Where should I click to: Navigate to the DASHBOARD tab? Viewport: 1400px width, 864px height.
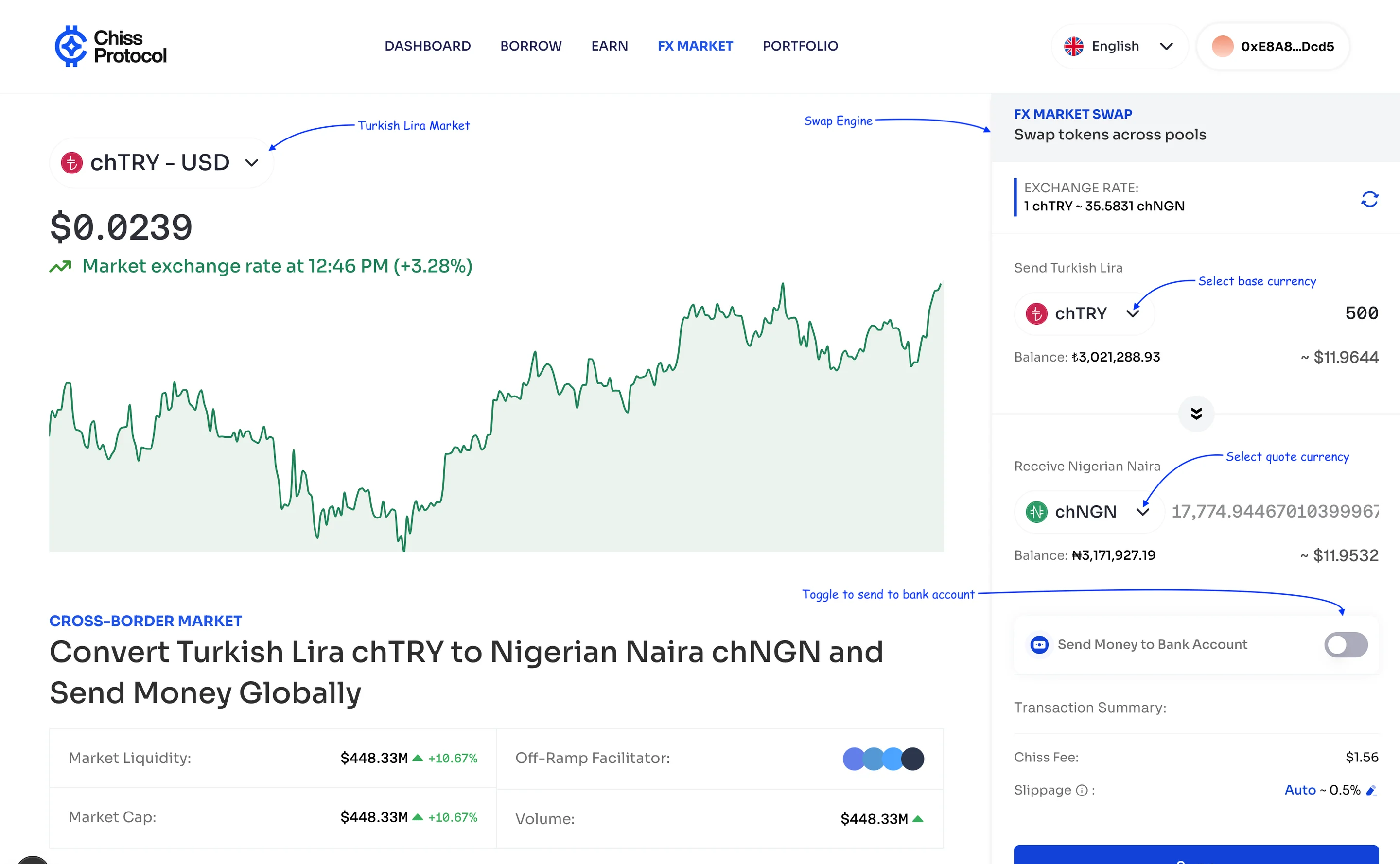pos(428,46)
